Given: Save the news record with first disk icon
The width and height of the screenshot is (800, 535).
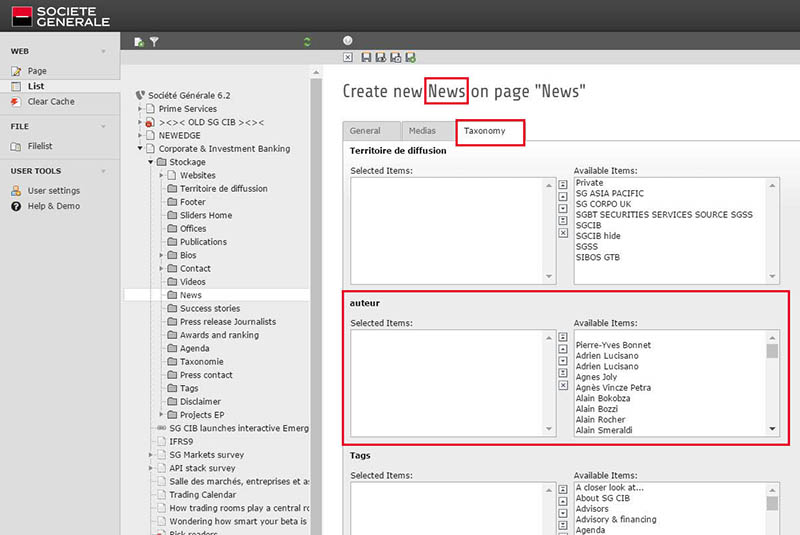Looking at the screenshot, I should 366,57.
